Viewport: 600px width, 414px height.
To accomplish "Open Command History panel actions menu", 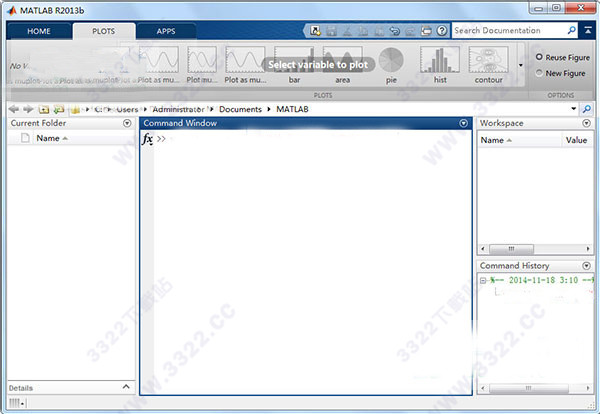I will pyautogui.click(x=586, y=266).
